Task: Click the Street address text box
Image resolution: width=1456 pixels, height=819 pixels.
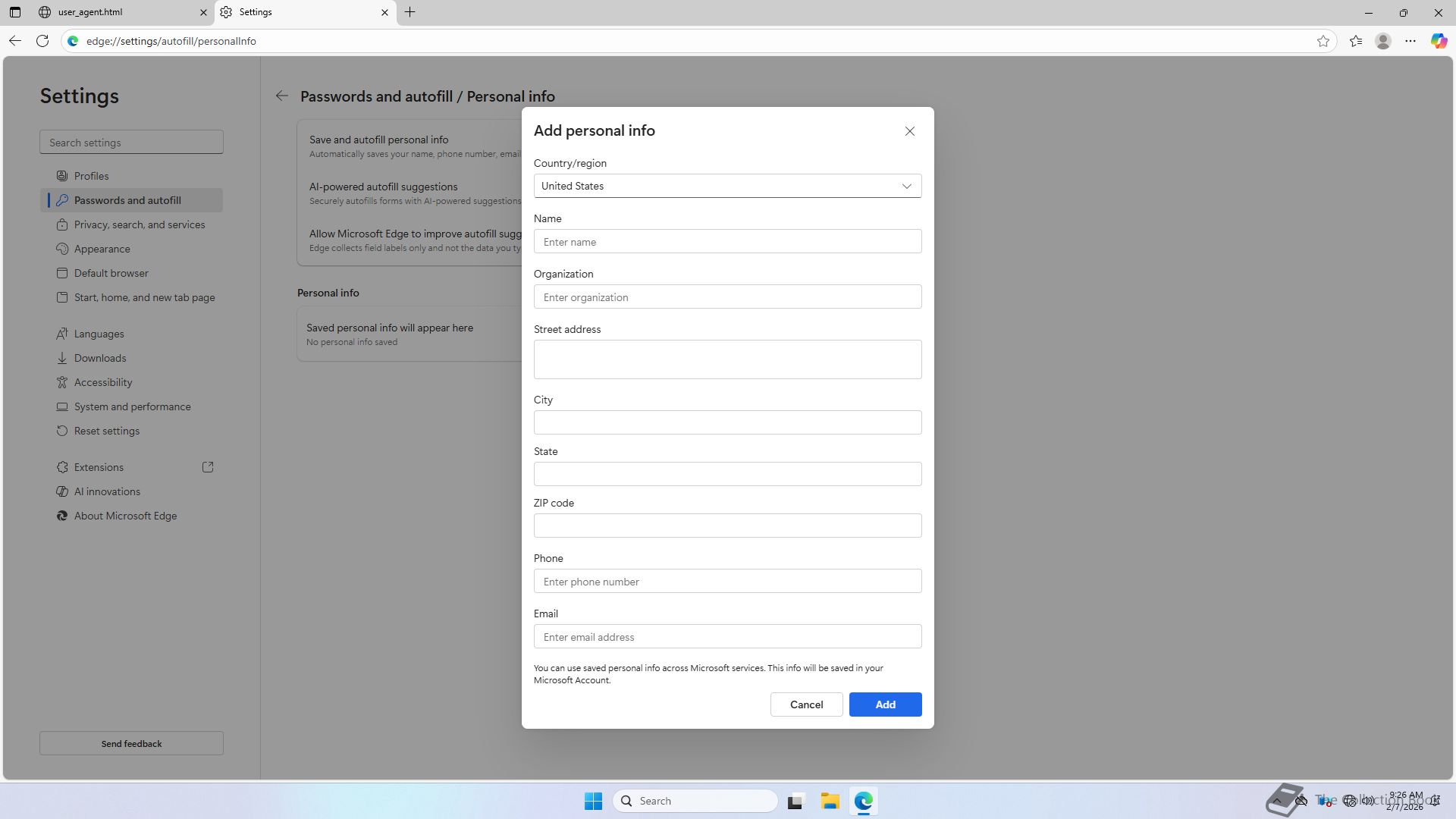Action: click(727, 359)
